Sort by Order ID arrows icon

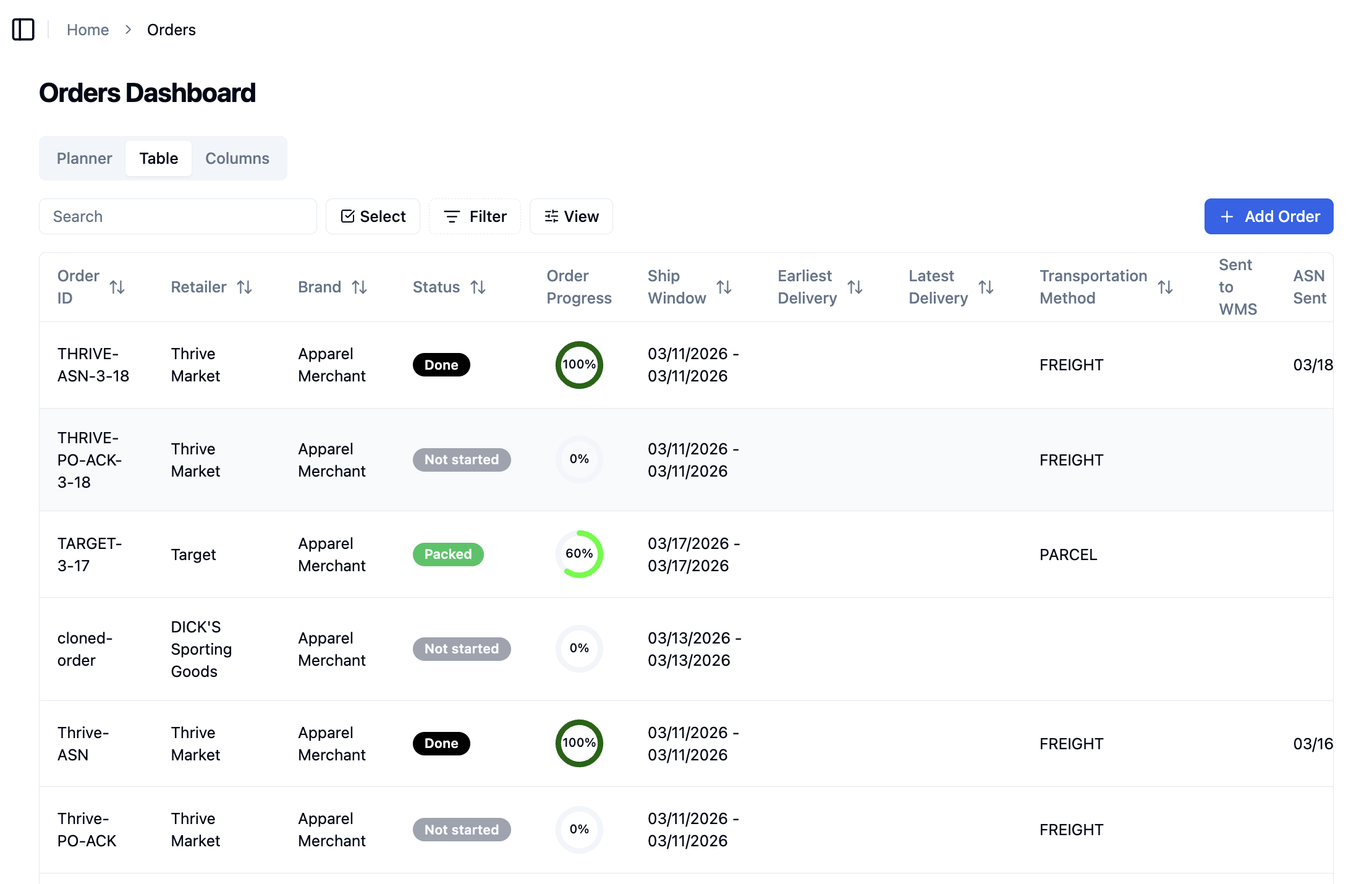point(117,287)
